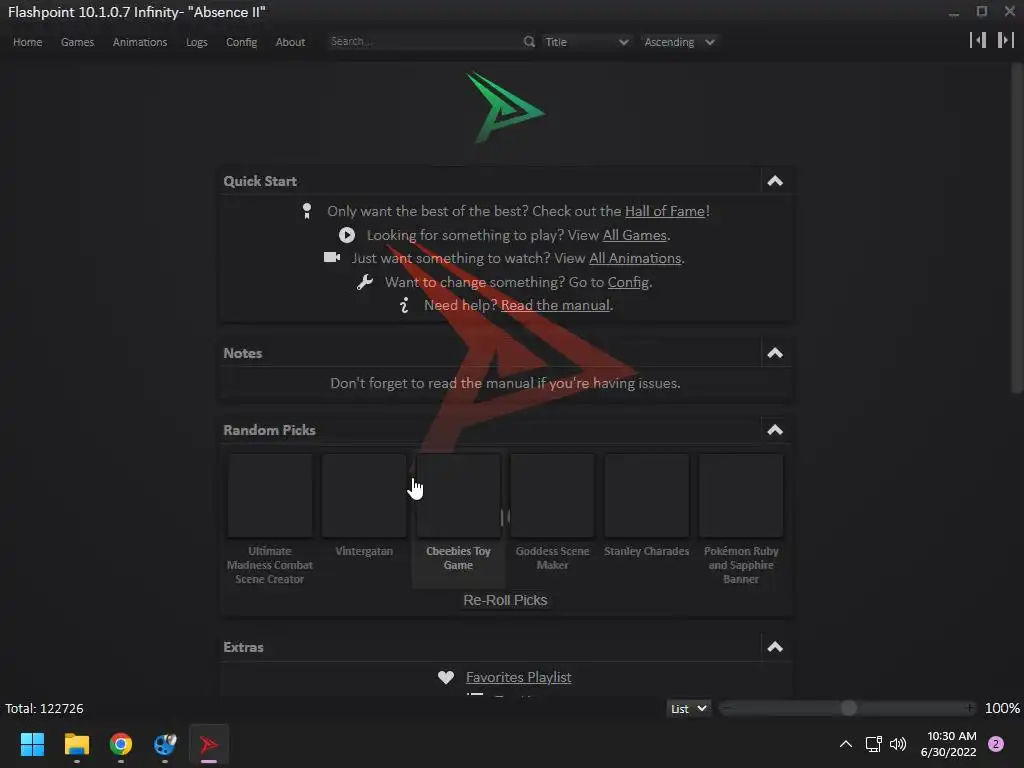Select the Stanley Charades pick
This screenshot has height=768, width=1024.
point(646,520)
